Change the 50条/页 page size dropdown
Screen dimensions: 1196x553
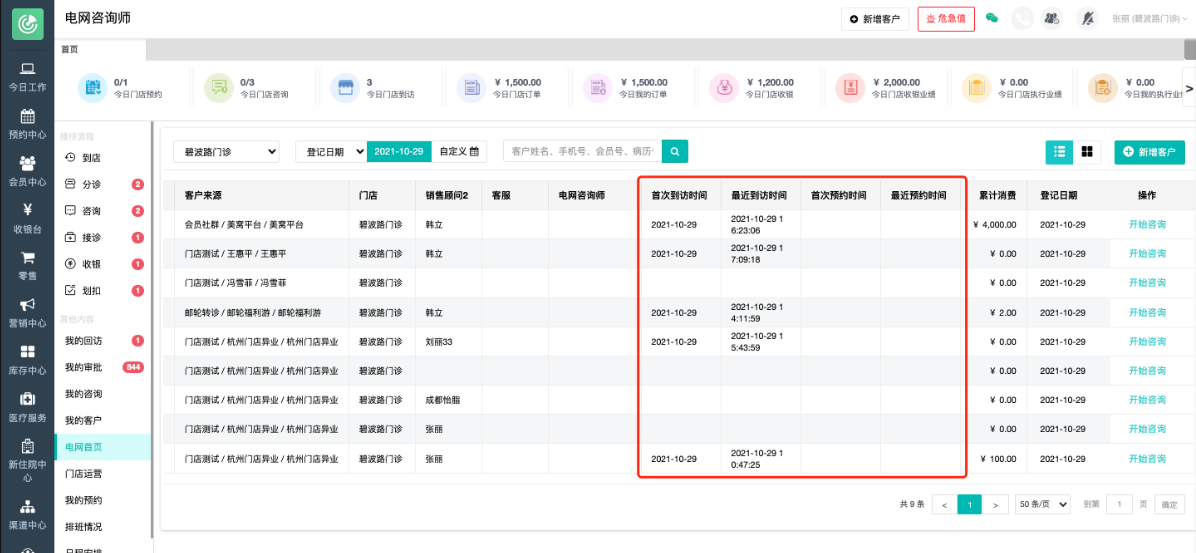tap(1043, 504)
